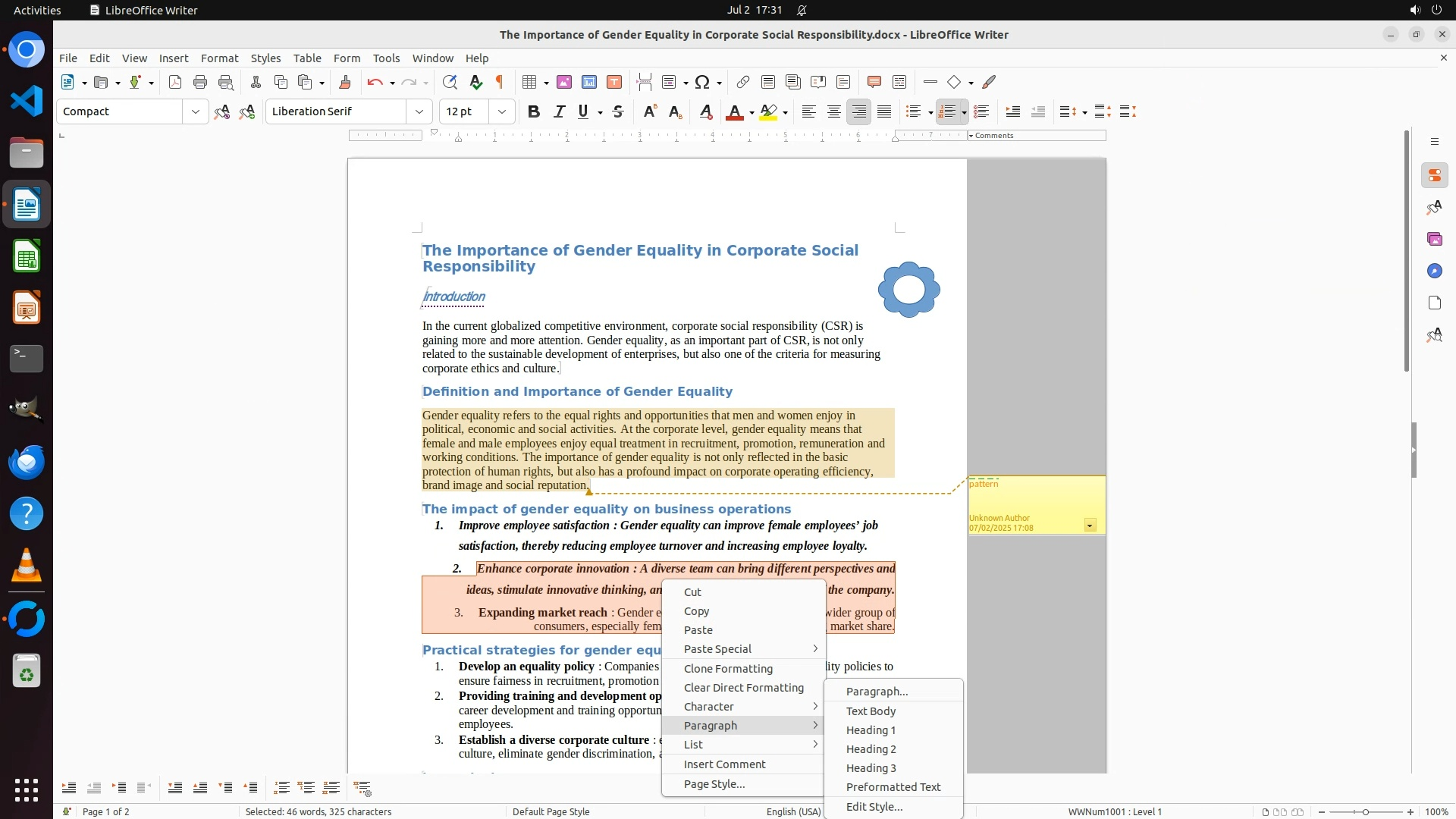The height and width of the screenshot is (819, 1456).
Task: Click the Strikethrough formatting icon
Action: [x=618, y=112]
